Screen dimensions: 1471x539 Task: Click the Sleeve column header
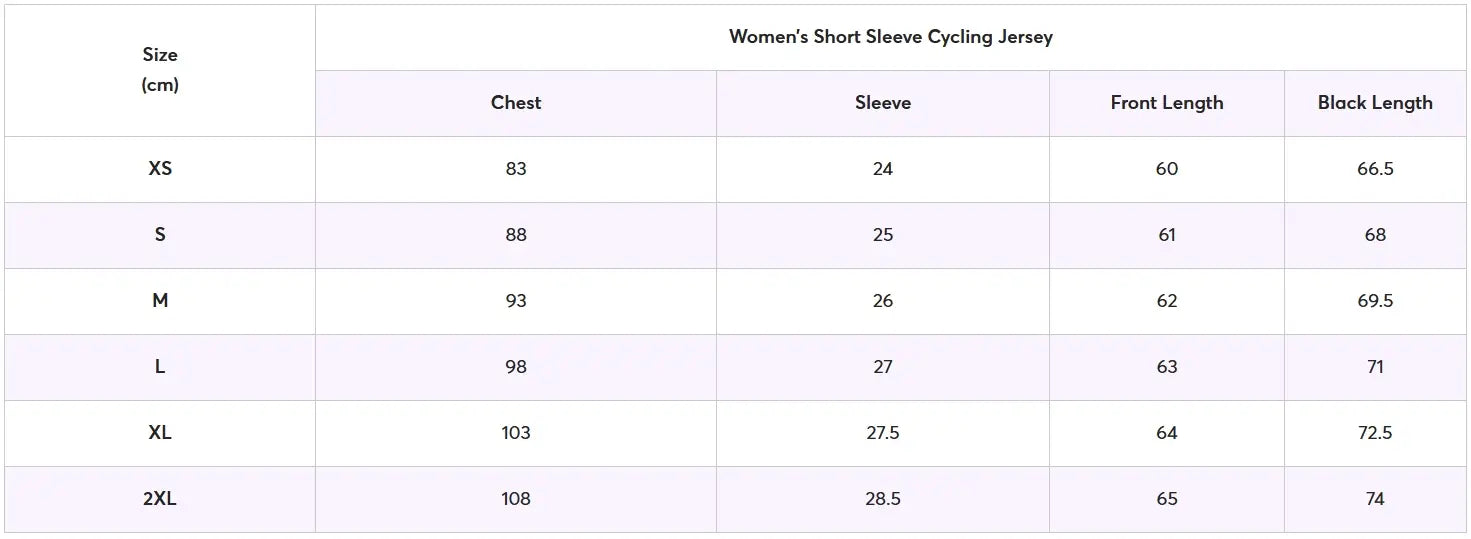[883, 103]
